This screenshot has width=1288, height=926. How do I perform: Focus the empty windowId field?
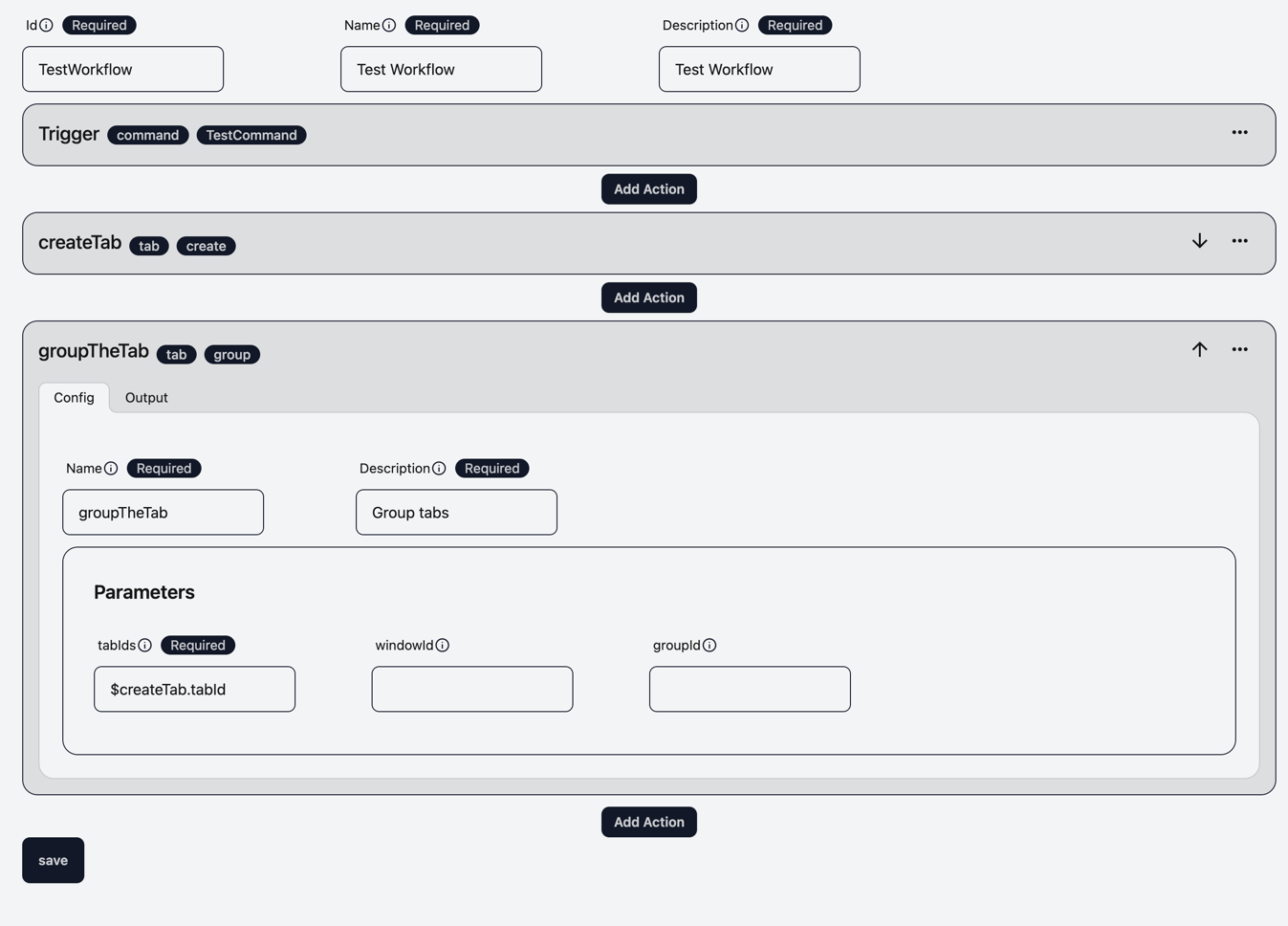click(x=472, y=689)
